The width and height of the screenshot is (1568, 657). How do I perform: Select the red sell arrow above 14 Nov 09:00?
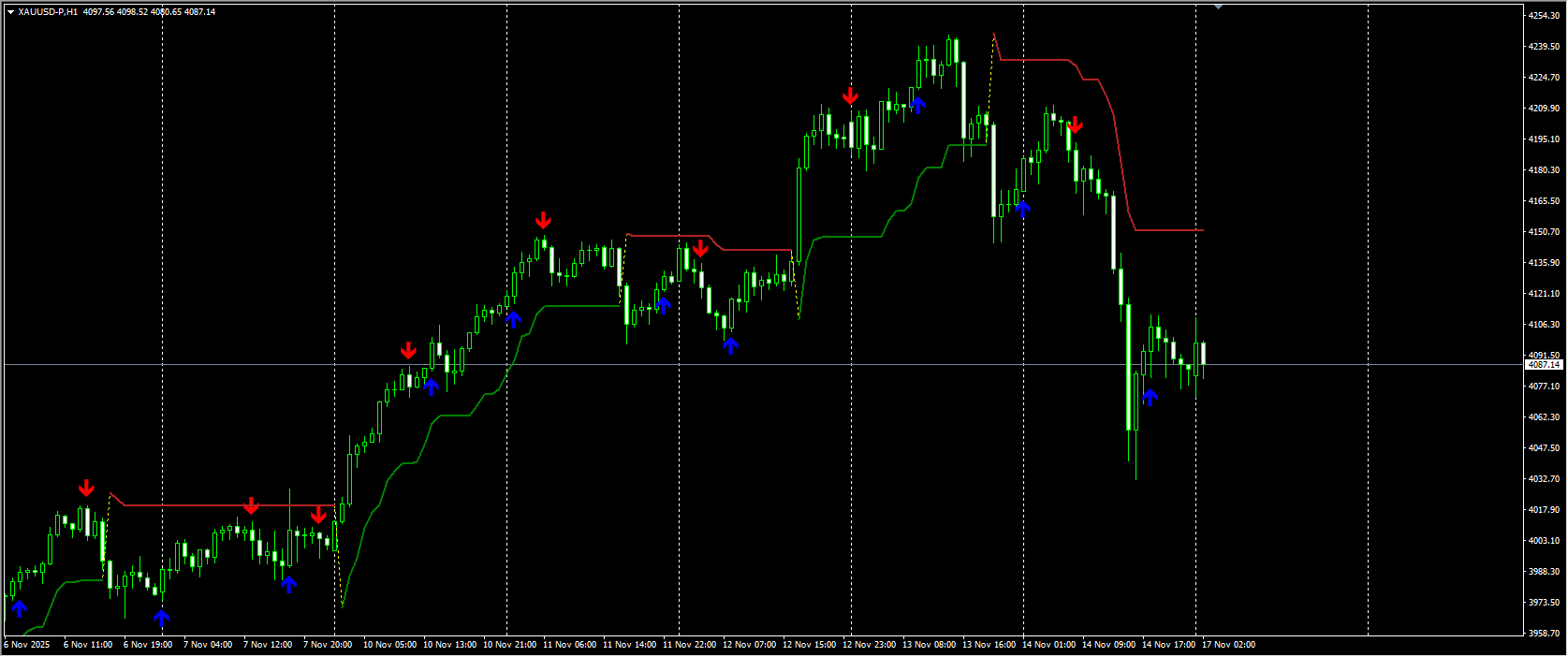pos(1075,124)
